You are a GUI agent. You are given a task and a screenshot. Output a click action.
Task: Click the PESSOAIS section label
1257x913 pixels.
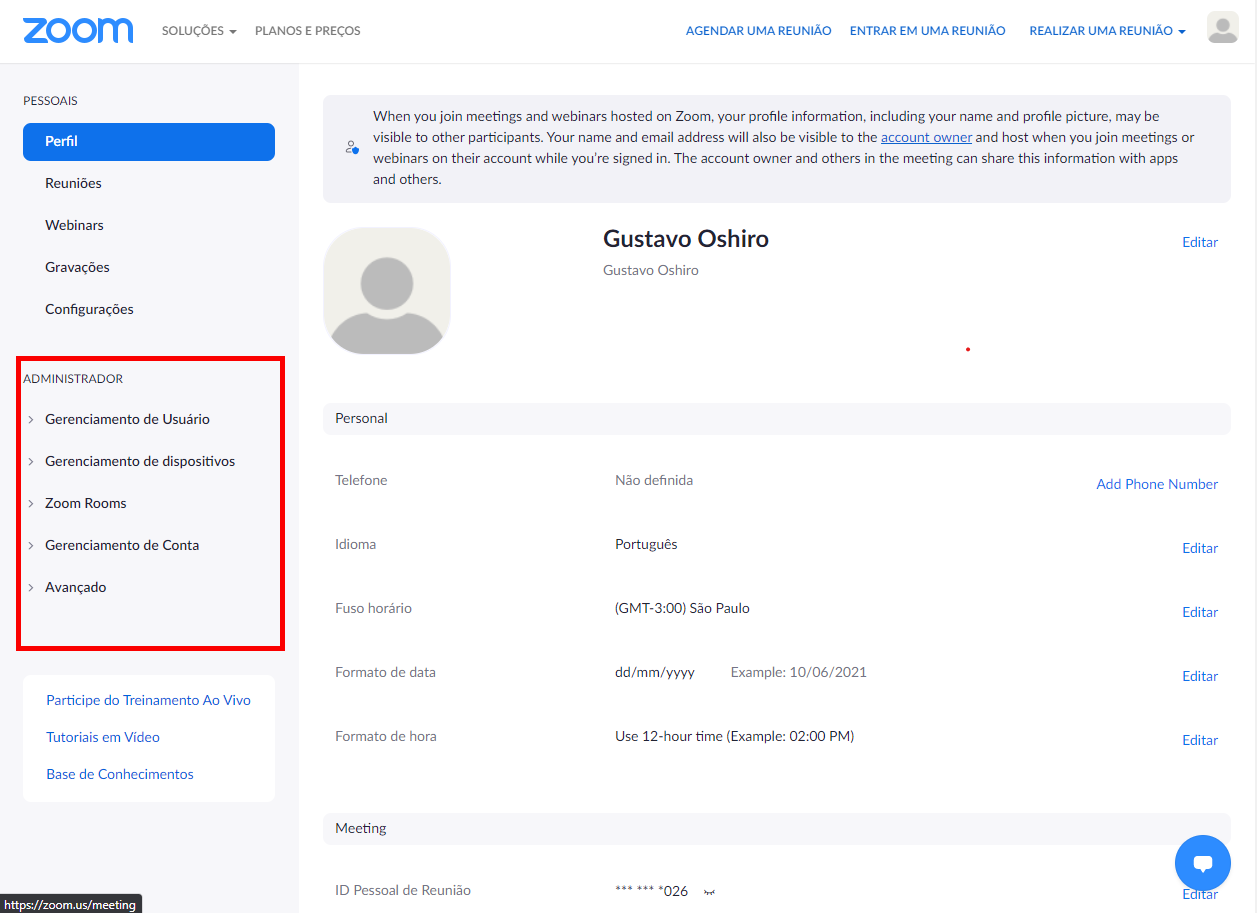click(x=50, y=101)
